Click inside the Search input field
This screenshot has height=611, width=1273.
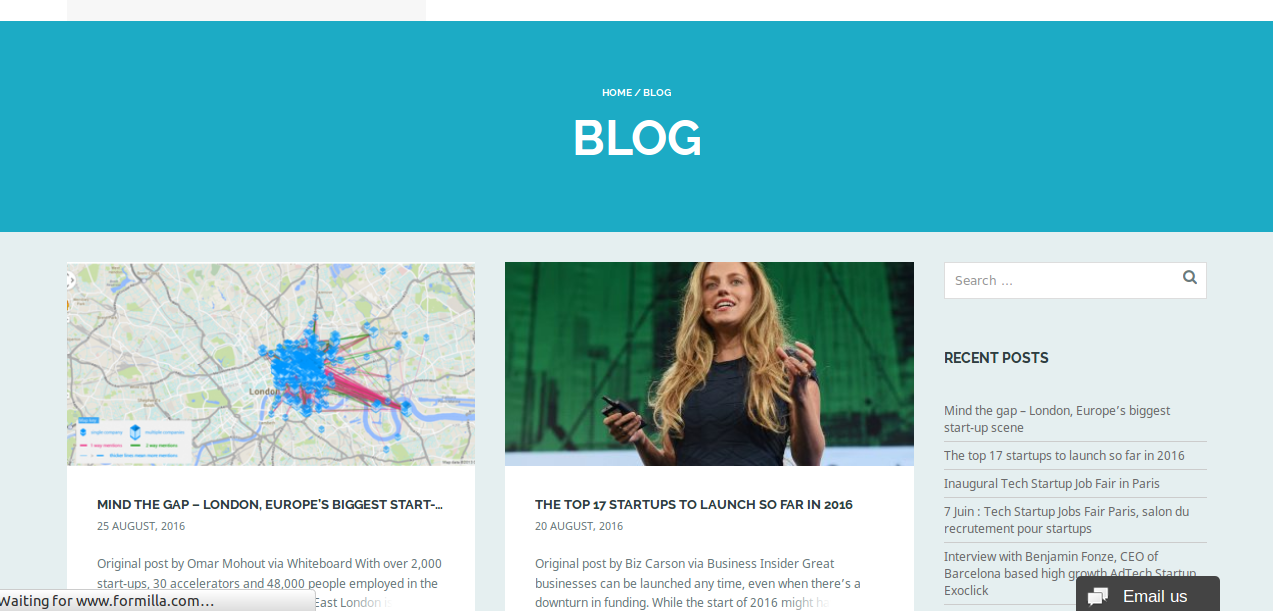pyautogui.click(x=1062, y=280)
